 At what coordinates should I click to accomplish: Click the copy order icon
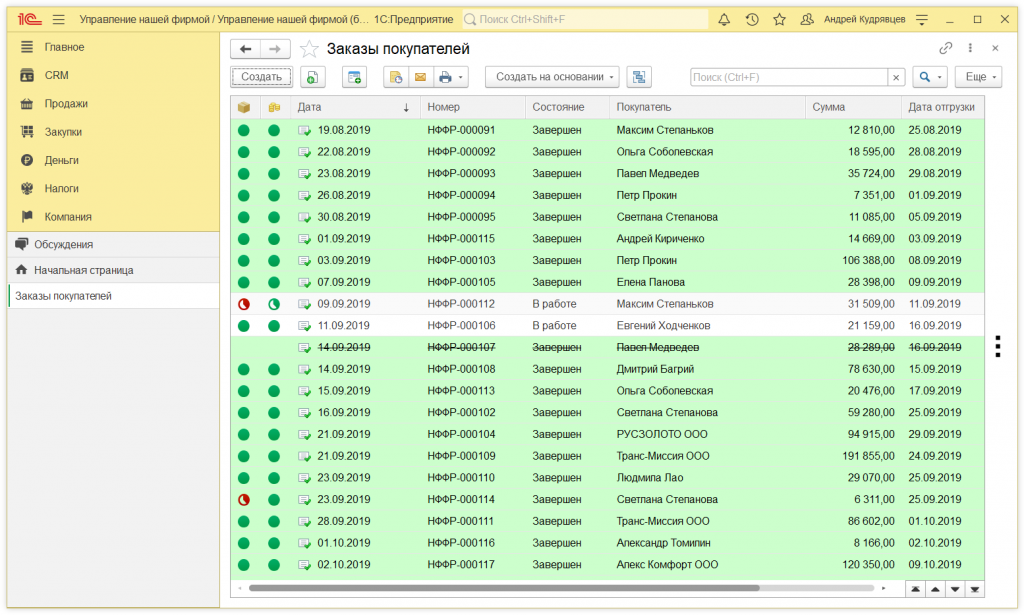pyautogui.click(x=314, y=77)
